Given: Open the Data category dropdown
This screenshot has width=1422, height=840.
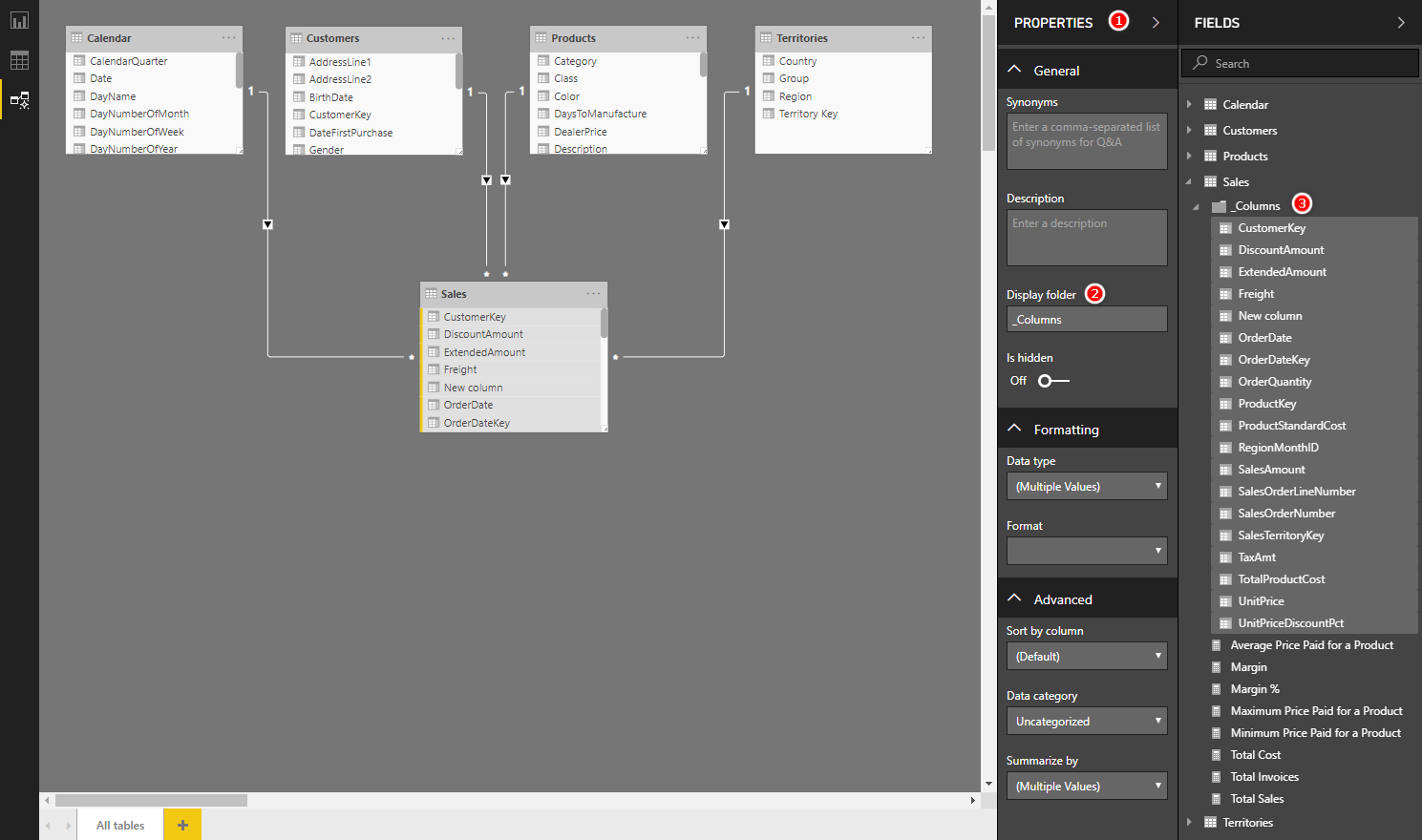Looking at the screenshot, I should [1087, 722].
